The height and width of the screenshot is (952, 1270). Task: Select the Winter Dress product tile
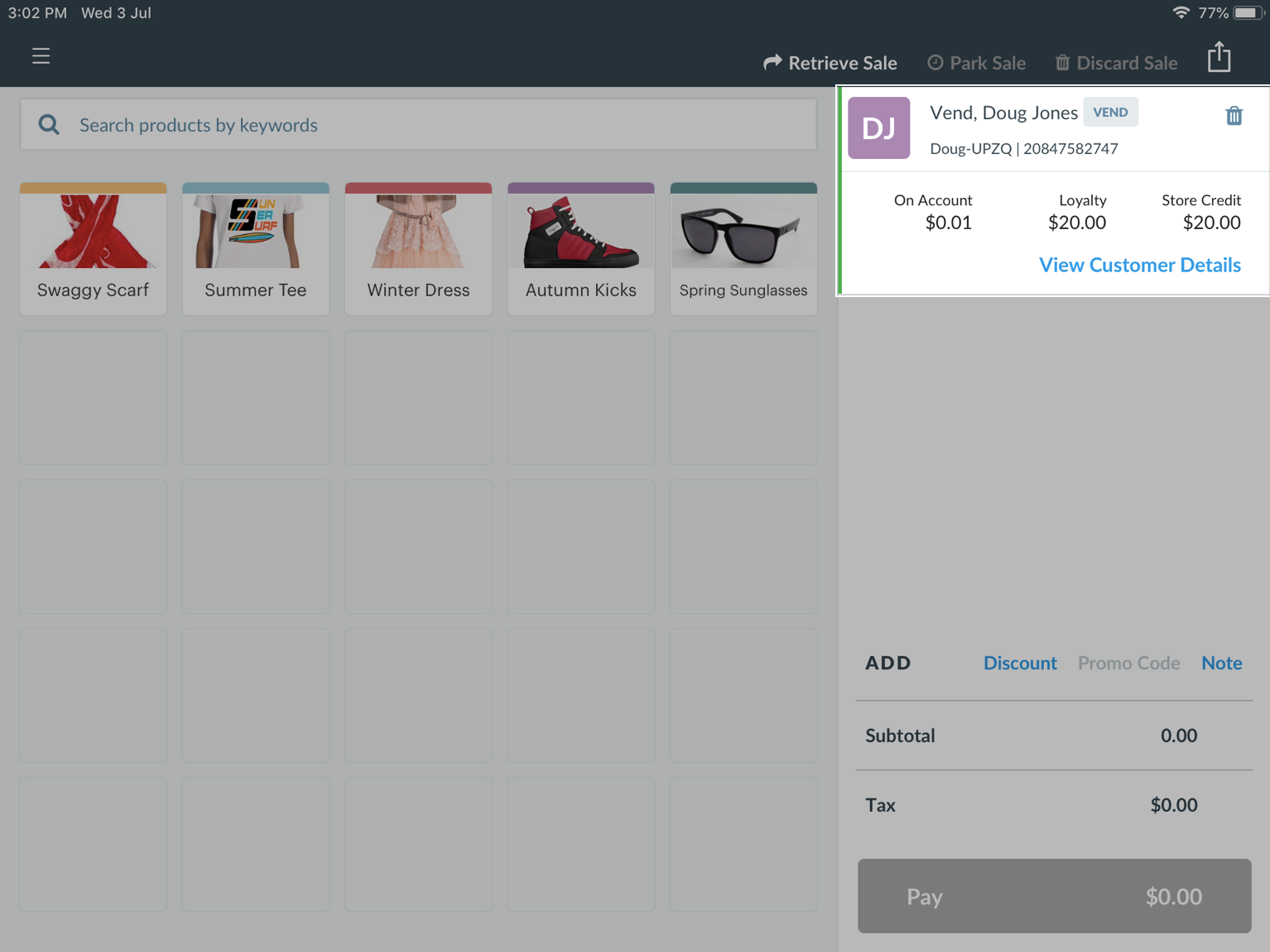click(x=418, y=249)
